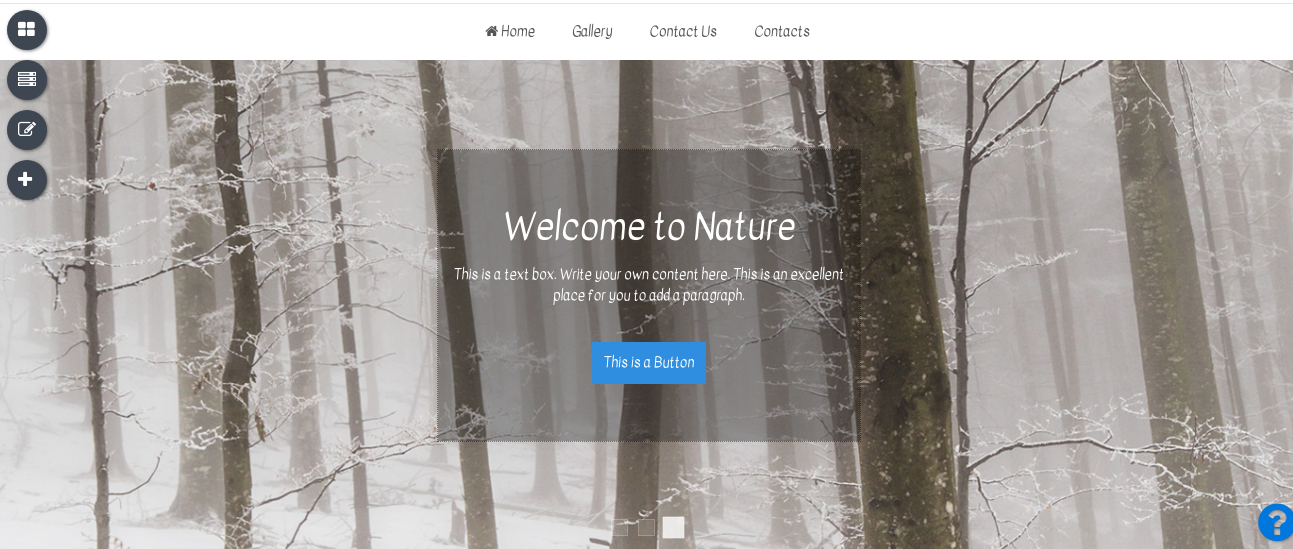The image size is (1293, 549).
Task: Click the white navigation bar background
Action: [1000, 31]
